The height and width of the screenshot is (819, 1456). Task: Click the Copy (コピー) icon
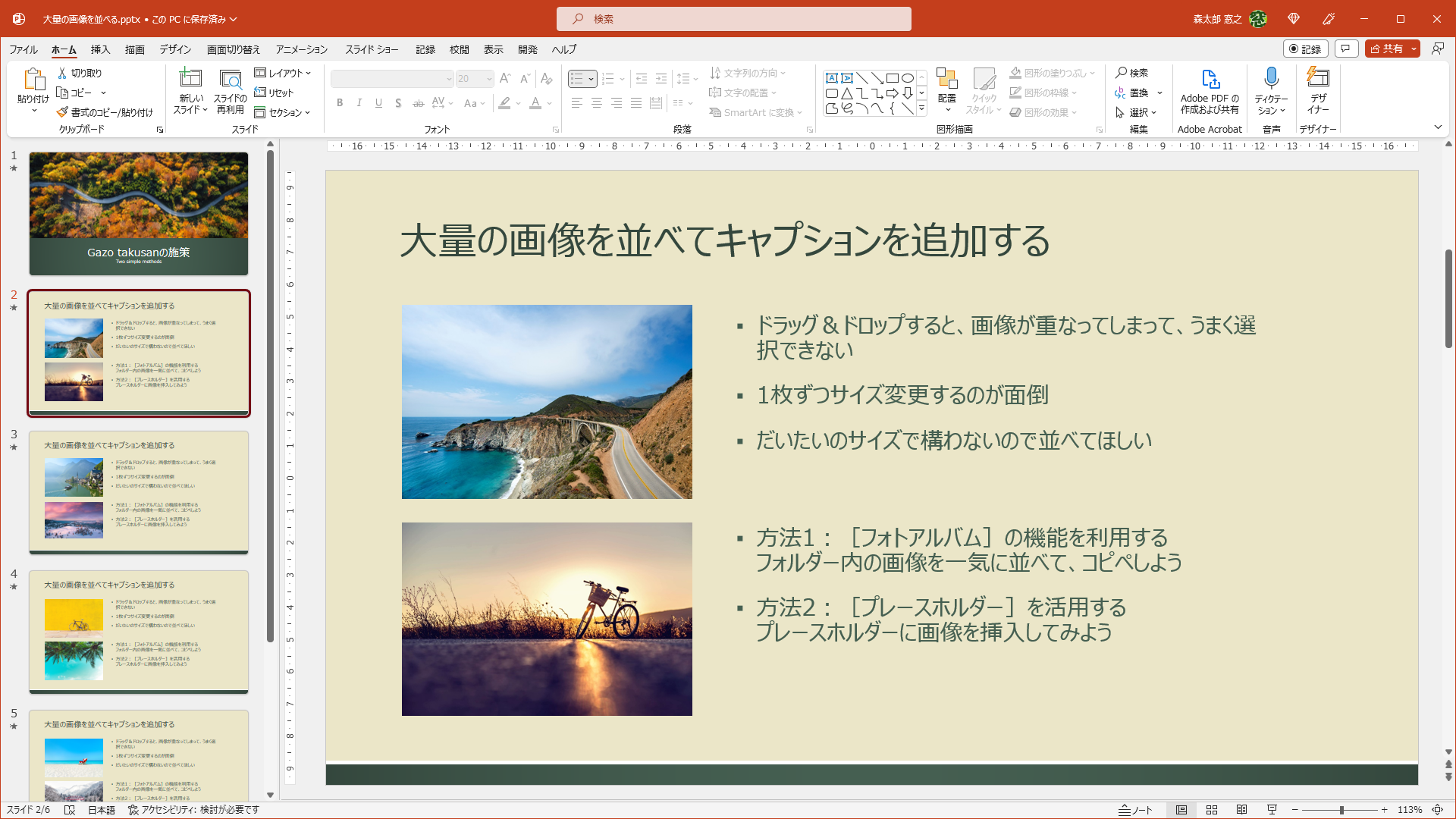coord(64,92)
